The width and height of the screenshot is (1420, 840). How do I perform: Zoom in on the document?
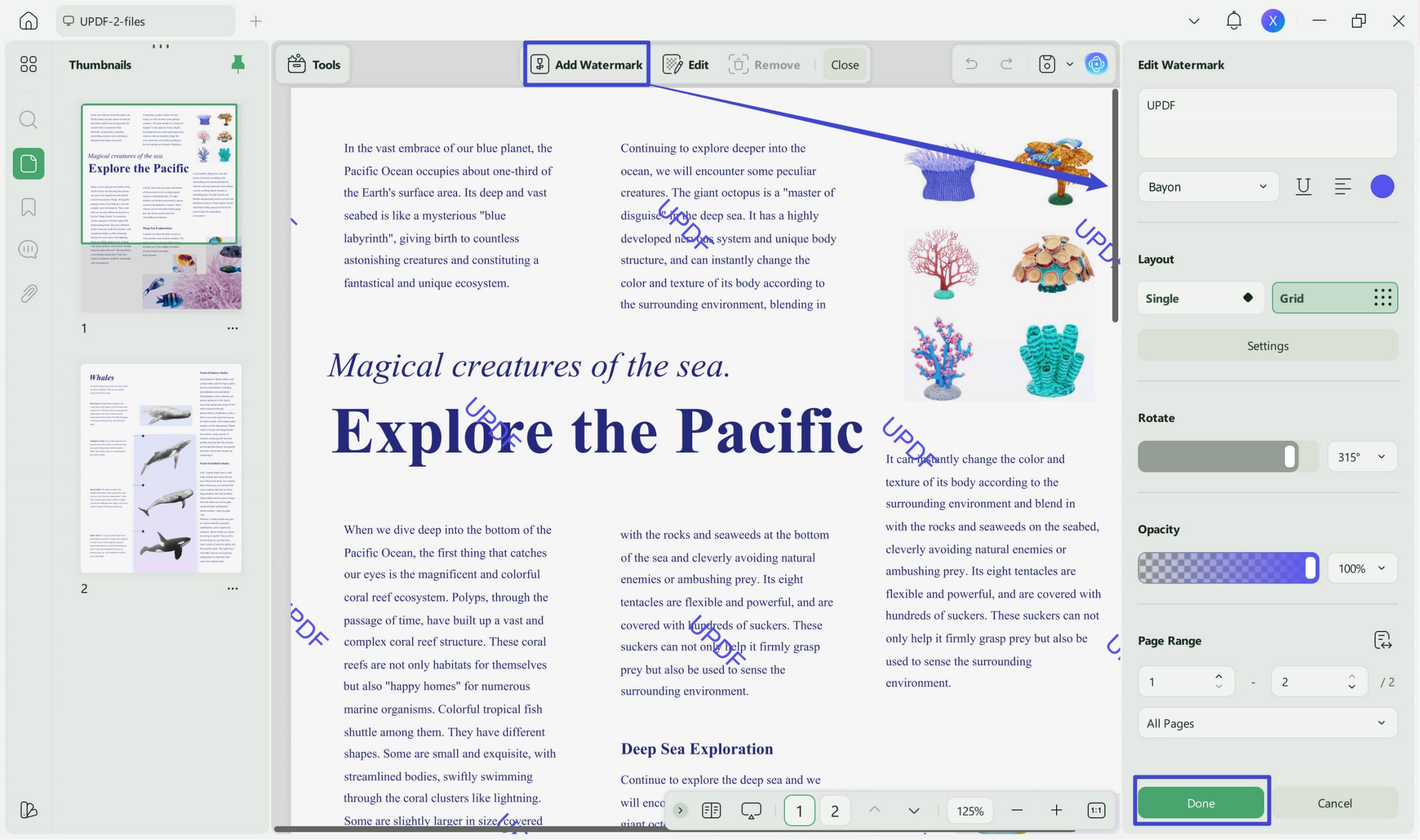click(1056, 810)
